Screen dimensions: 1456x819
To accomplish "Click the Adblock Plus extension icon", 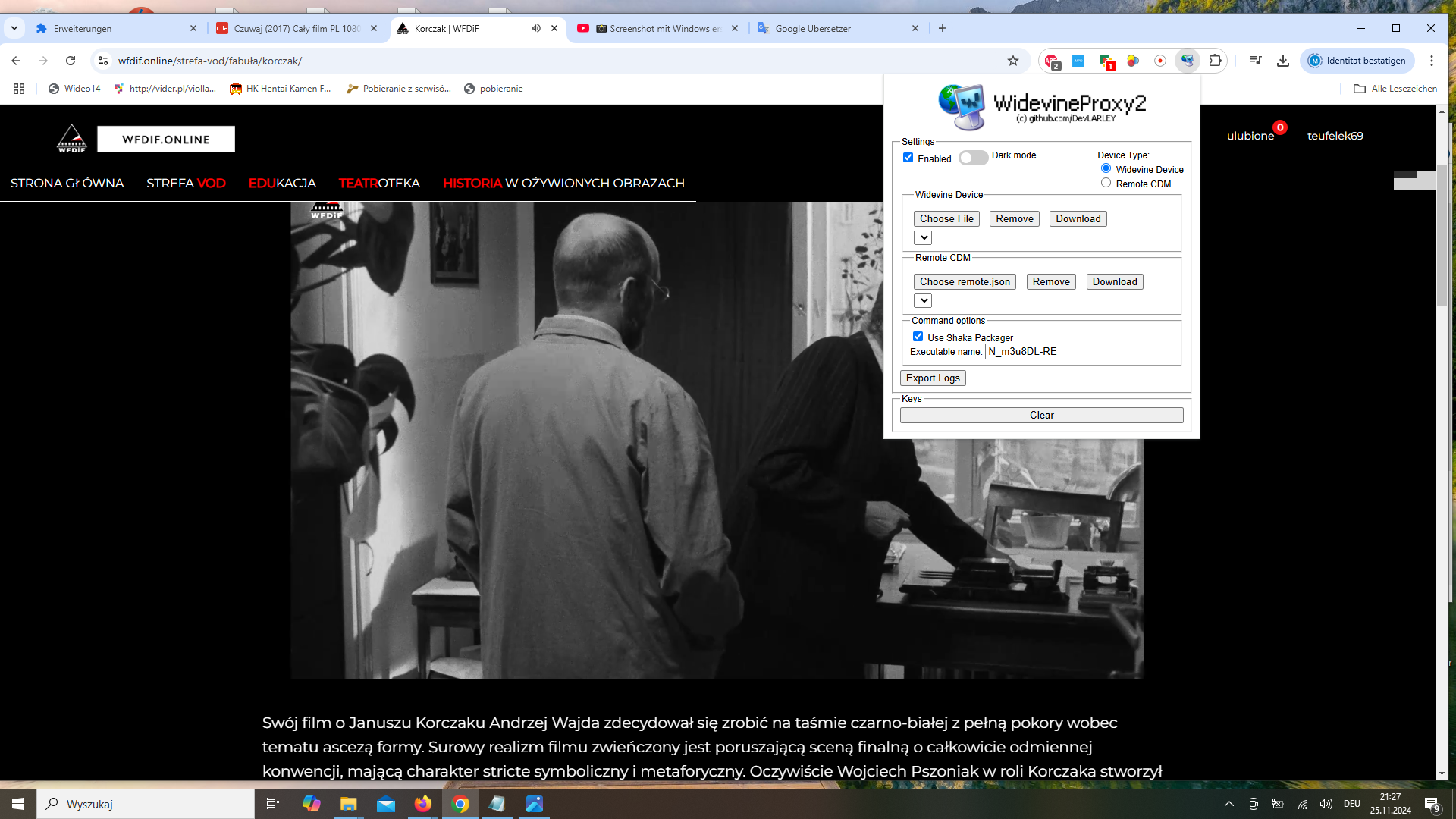I will point(1051,61).
